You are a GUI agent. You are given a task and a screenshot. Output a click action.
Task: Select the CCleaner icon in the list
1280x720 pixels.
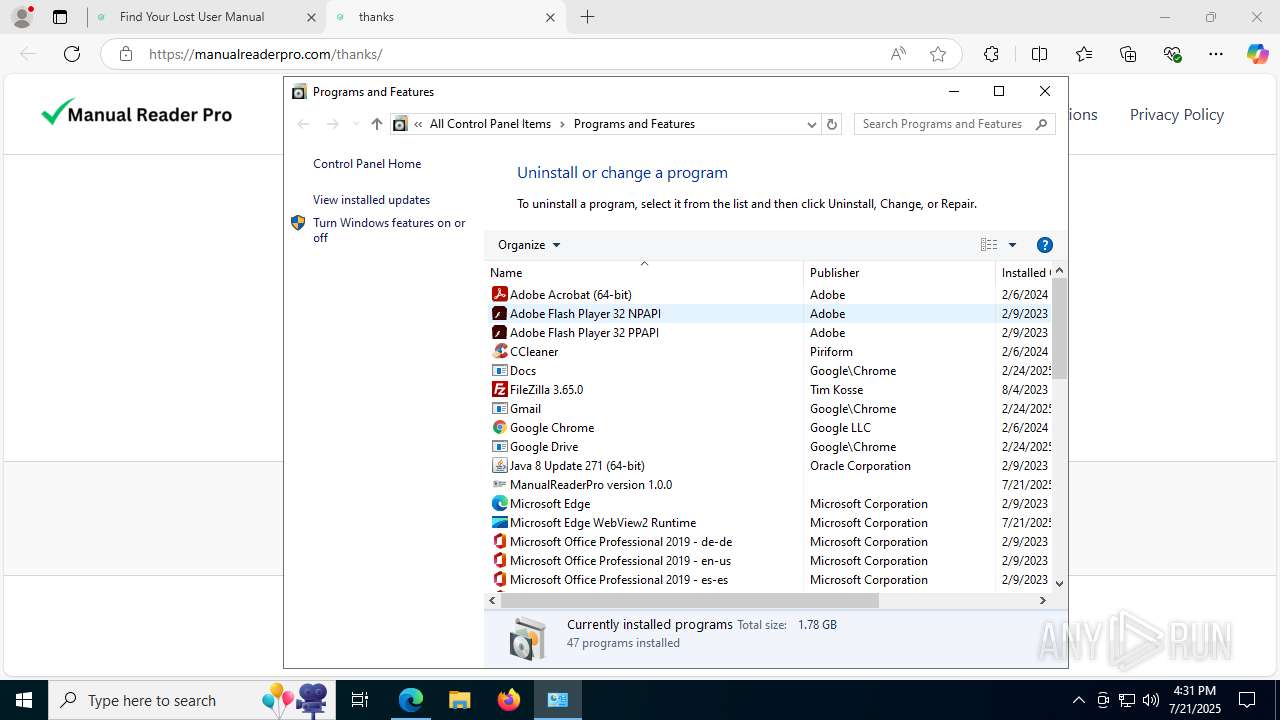[500, 351]
